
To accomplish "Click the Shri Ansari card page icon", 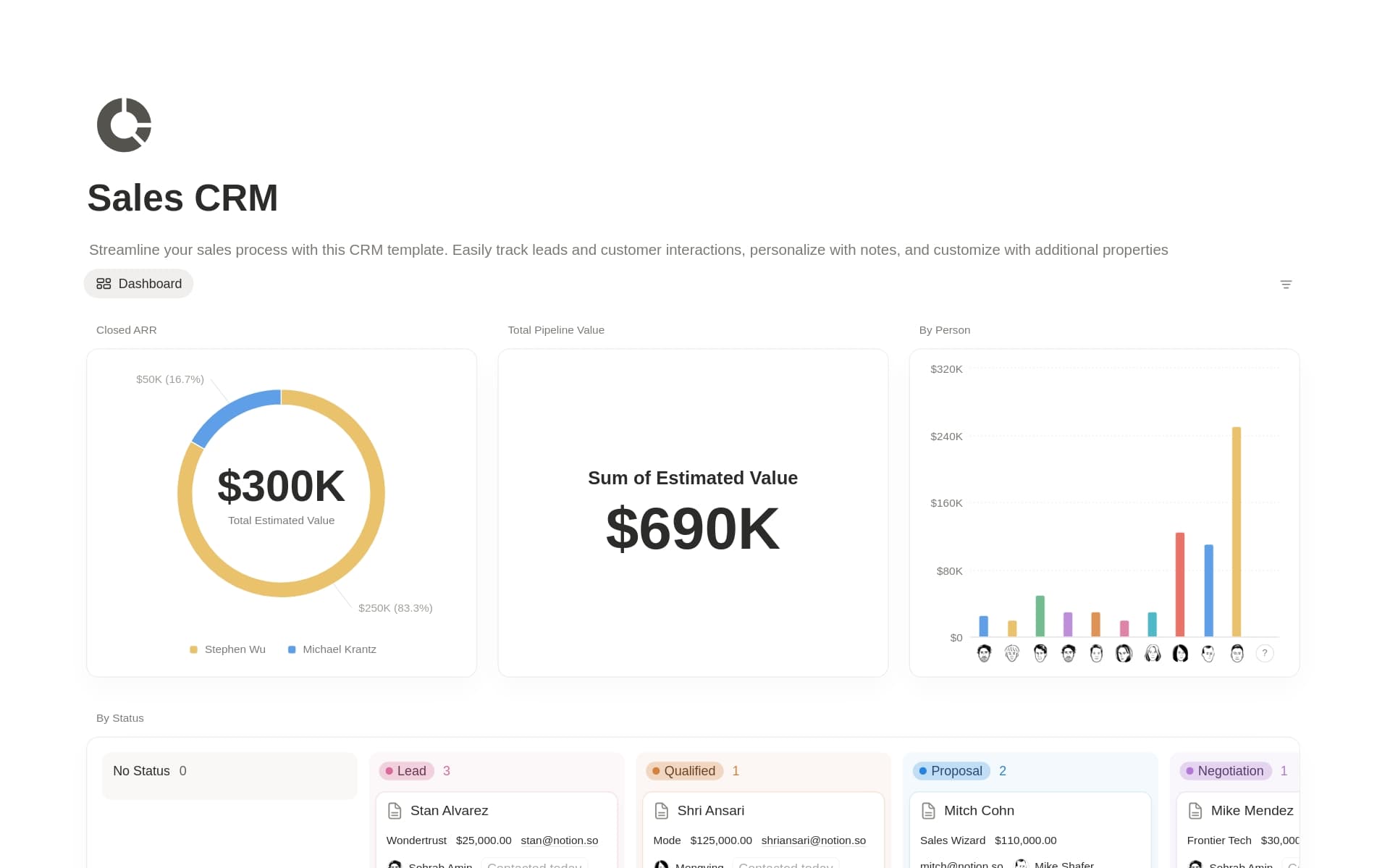I will point(661,811).
